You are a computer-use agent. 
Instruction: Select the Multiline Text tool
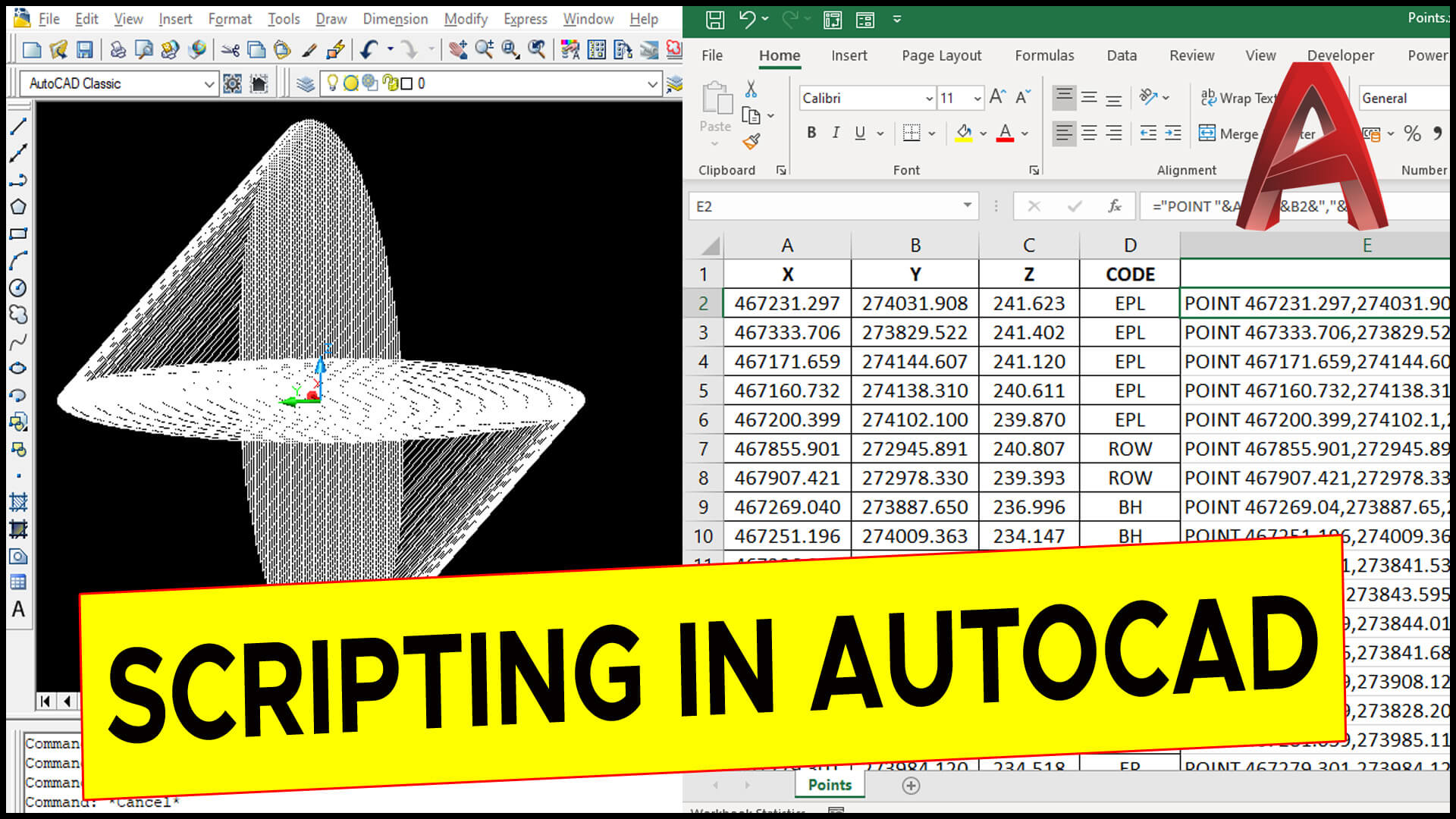point(20,610)
